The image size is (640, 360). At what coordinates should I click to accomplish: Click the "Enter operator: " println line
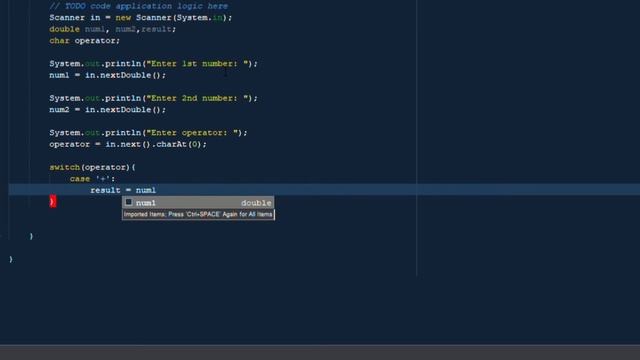click(148, 133)
